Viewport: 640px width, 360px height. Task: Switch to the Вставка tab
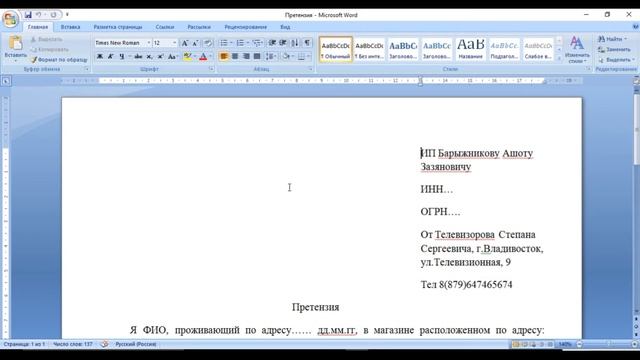[x=70, y=27]
